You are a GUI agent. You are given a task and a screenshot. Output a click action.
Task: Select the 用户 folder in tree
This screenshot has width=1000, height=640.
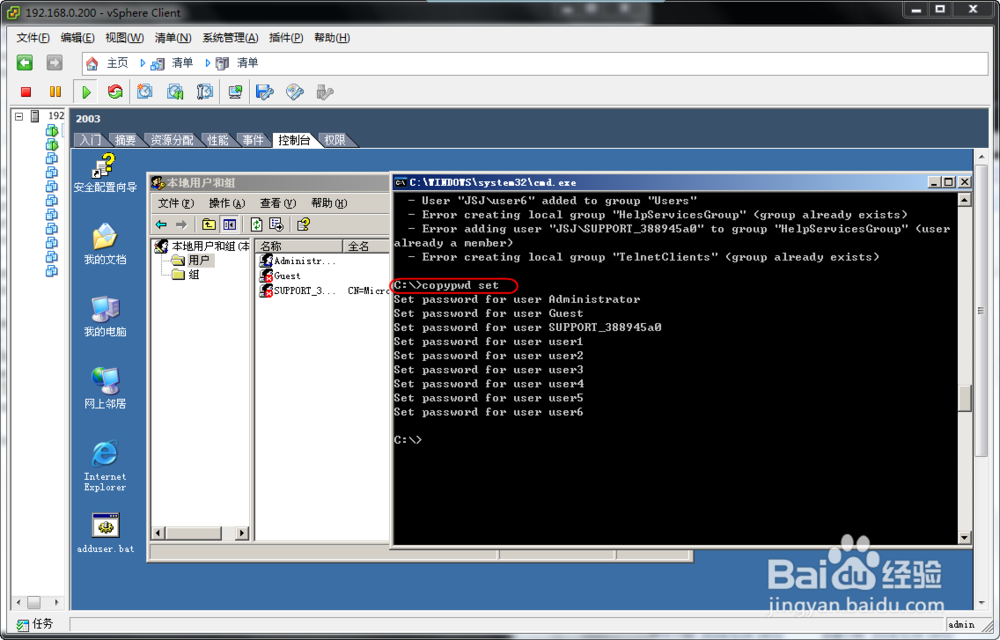191,260
